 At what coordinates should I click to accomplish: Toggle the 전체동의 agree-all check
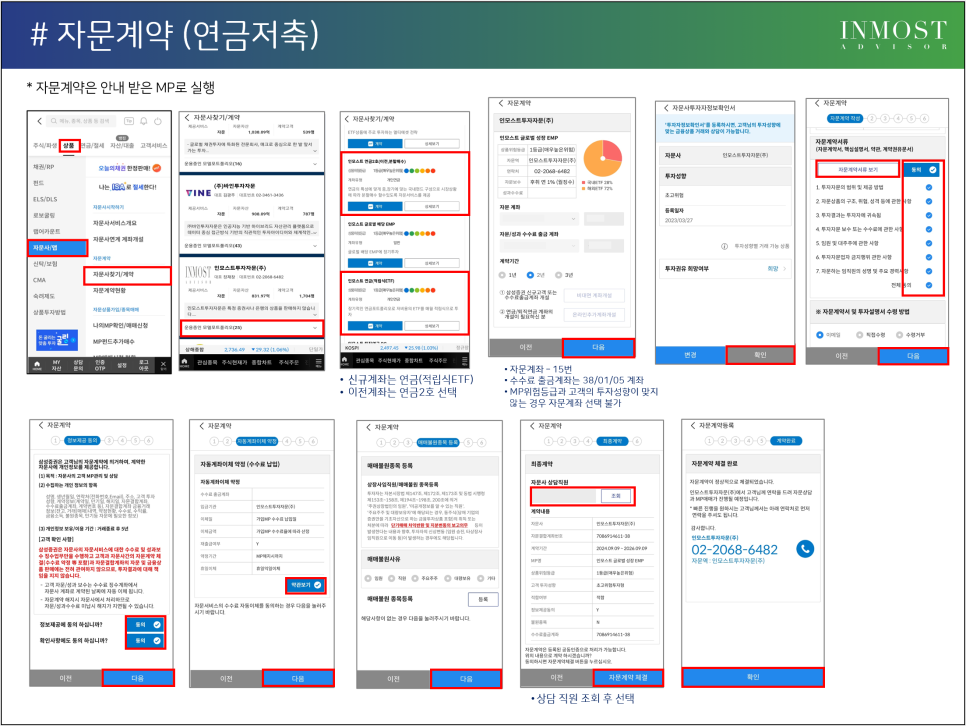(x=928, y=285)
